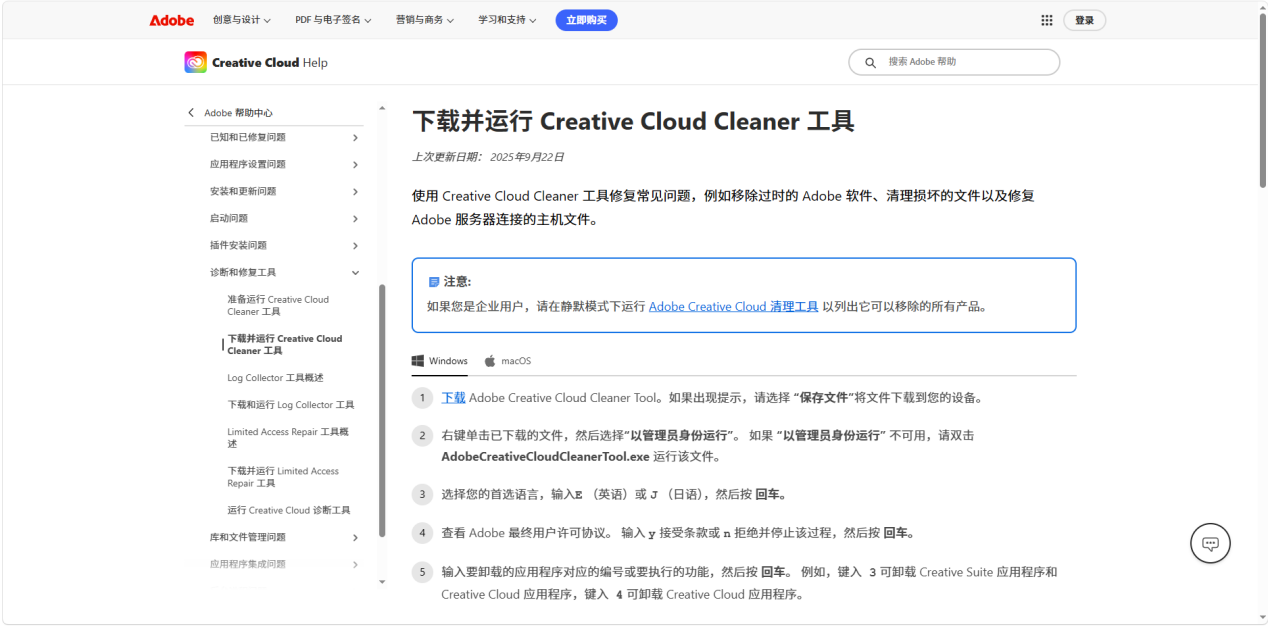Click the Apple logo icon in the tabs
This screenshot has height=627, width=1268.
[x=490, y=361]
